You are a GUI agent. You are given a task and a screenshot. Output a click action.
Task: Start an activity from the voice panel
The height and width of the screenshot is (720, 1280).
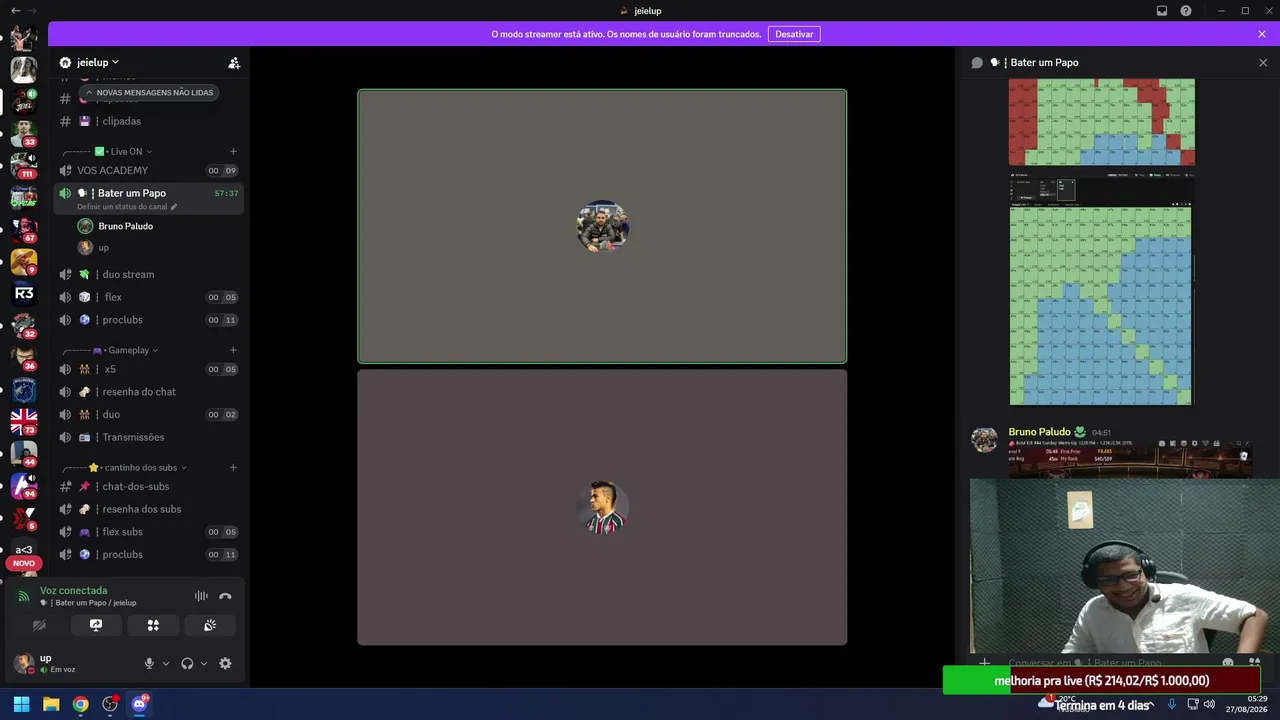coord(153,625)
